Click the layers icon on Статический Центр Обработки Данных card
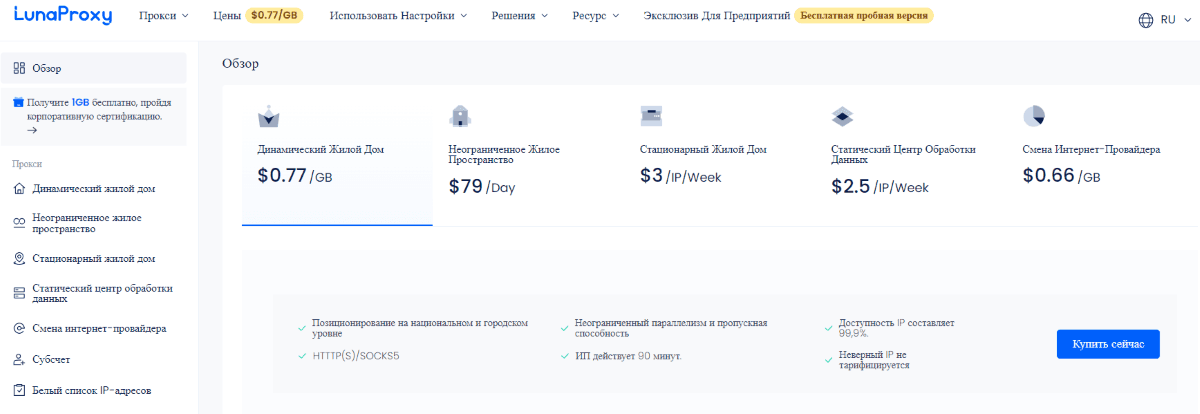1200x414 pixels. [843, 116]
